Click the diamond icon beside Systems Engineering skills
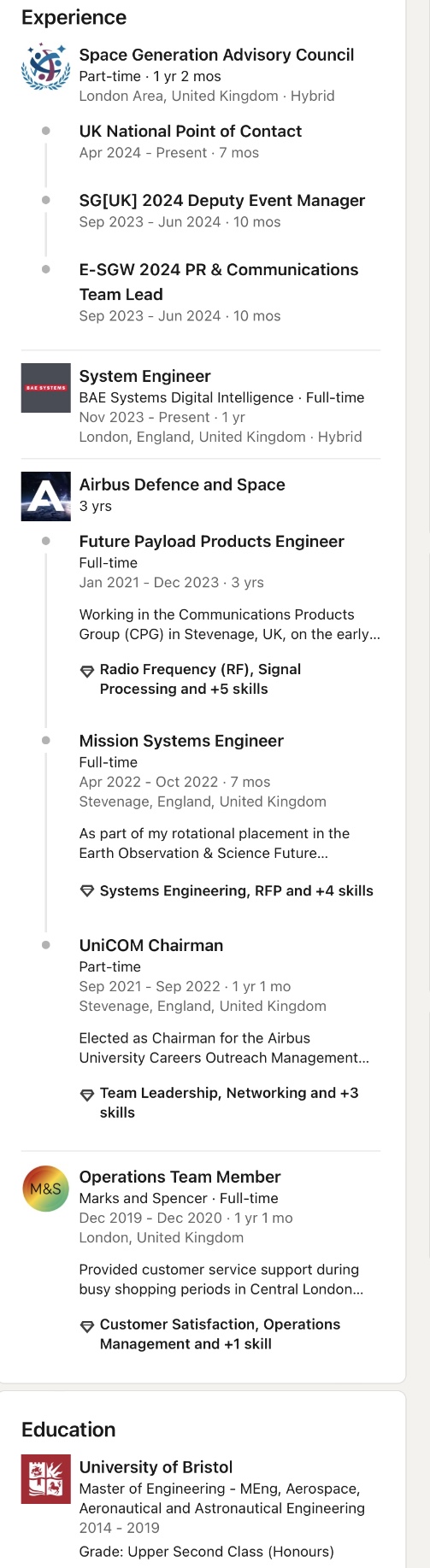The height and width of the screenshot is (1568, 430). click(x=86, y=891)
